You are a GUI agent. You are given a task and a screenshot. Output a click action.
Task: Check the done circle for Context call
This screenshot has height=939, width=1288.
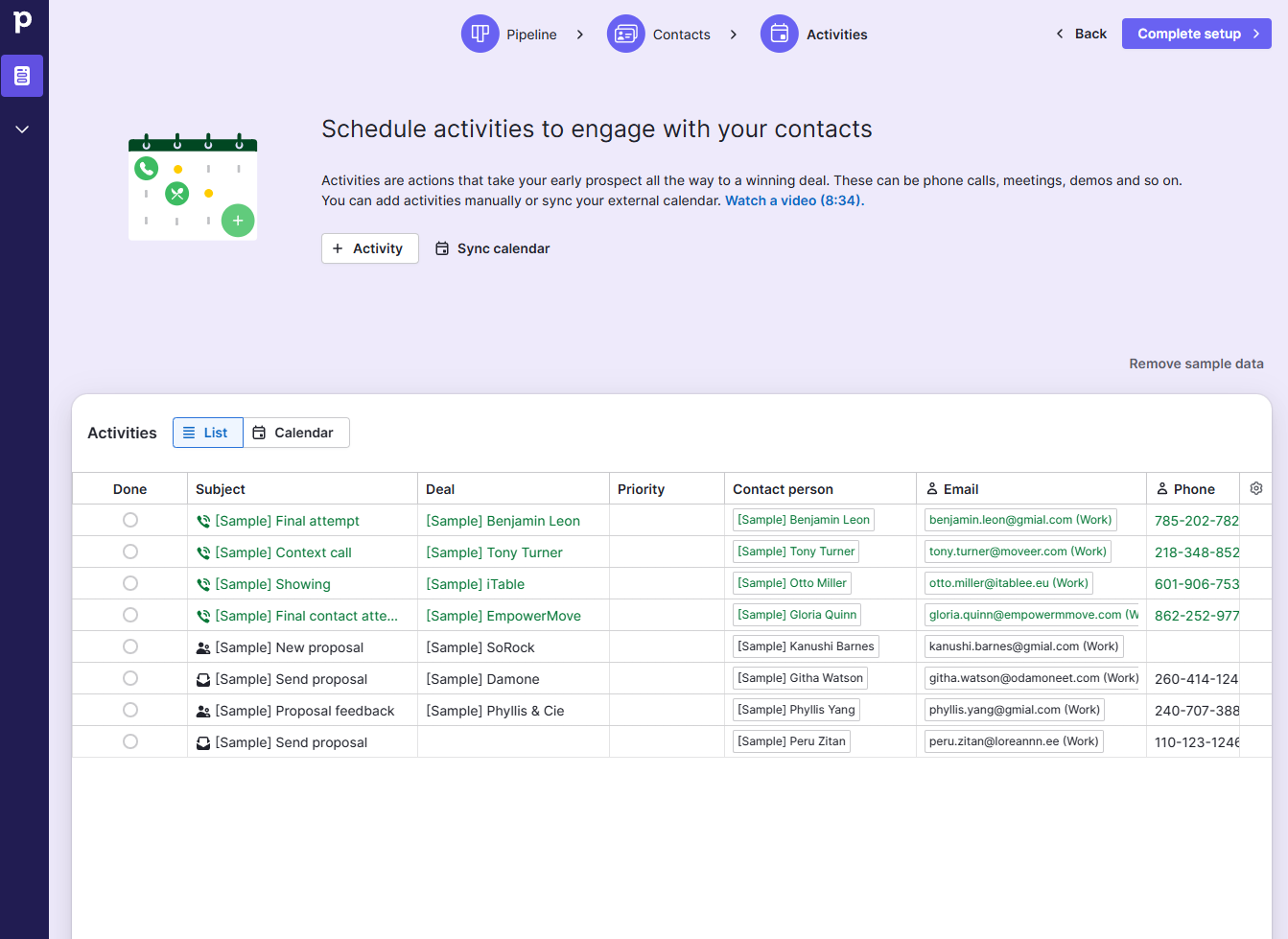coord(129,552)
